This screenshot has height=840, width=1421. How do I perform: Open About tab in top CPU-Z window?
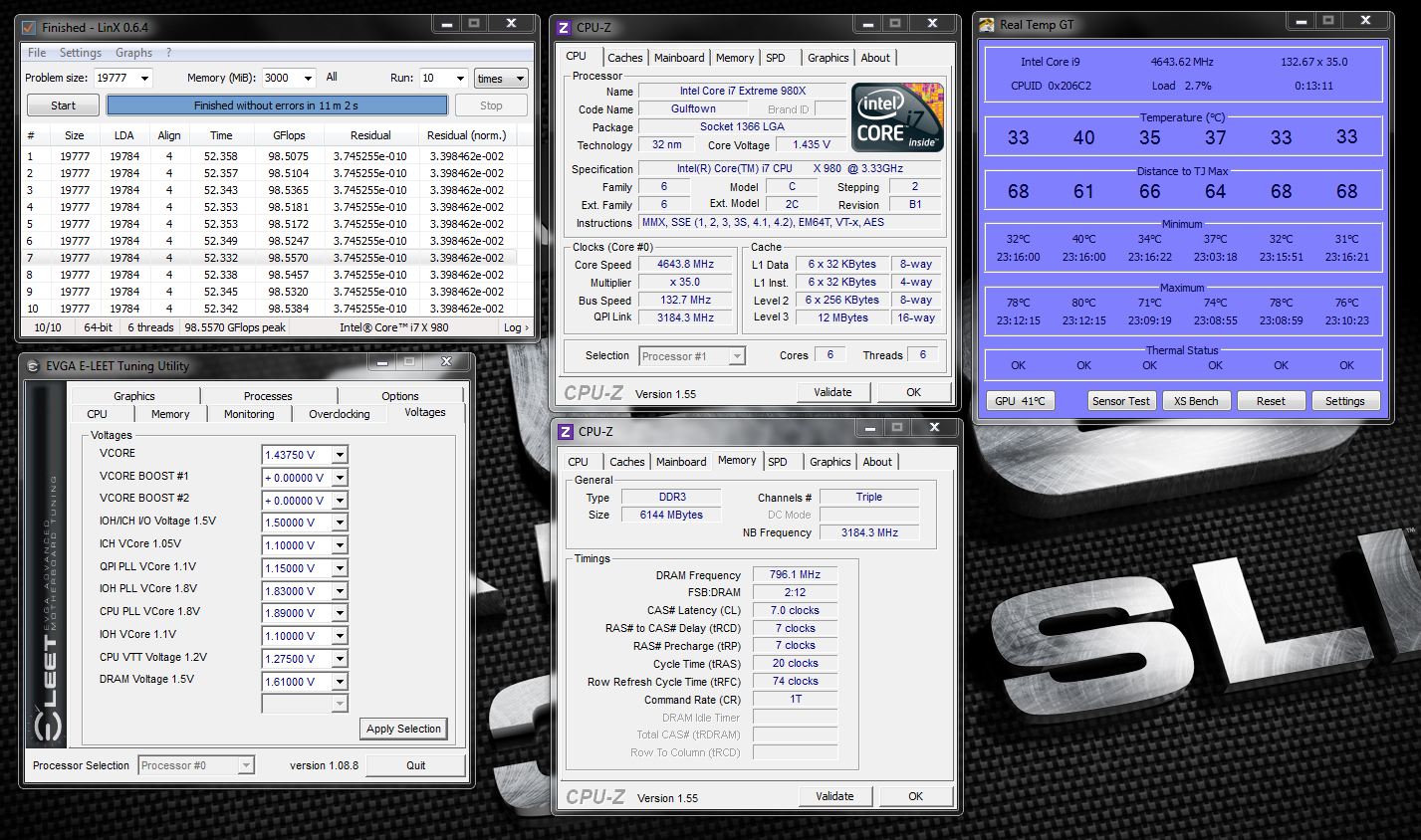875,58
